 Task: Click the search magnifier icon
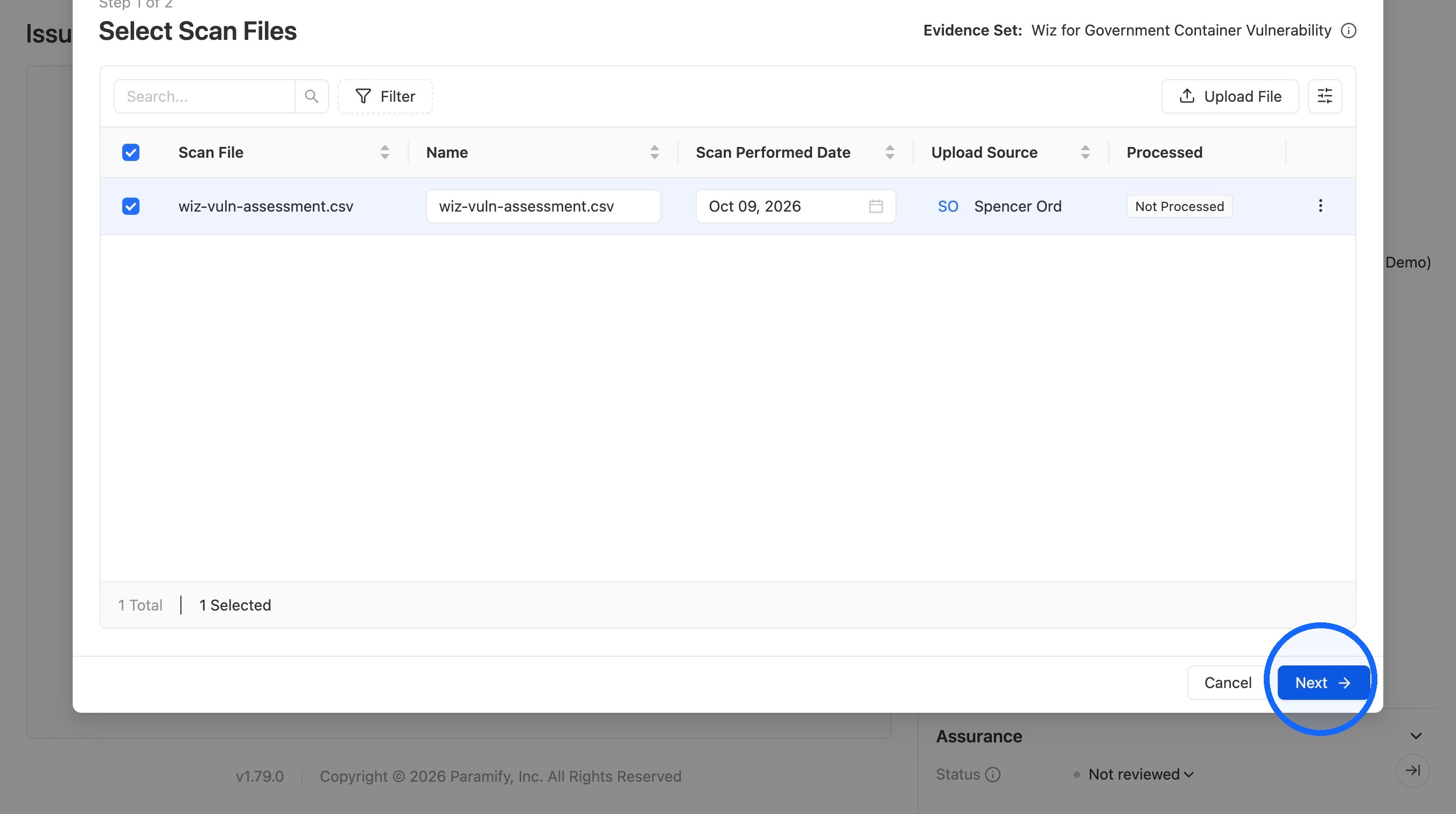click(x=311, y=96)
